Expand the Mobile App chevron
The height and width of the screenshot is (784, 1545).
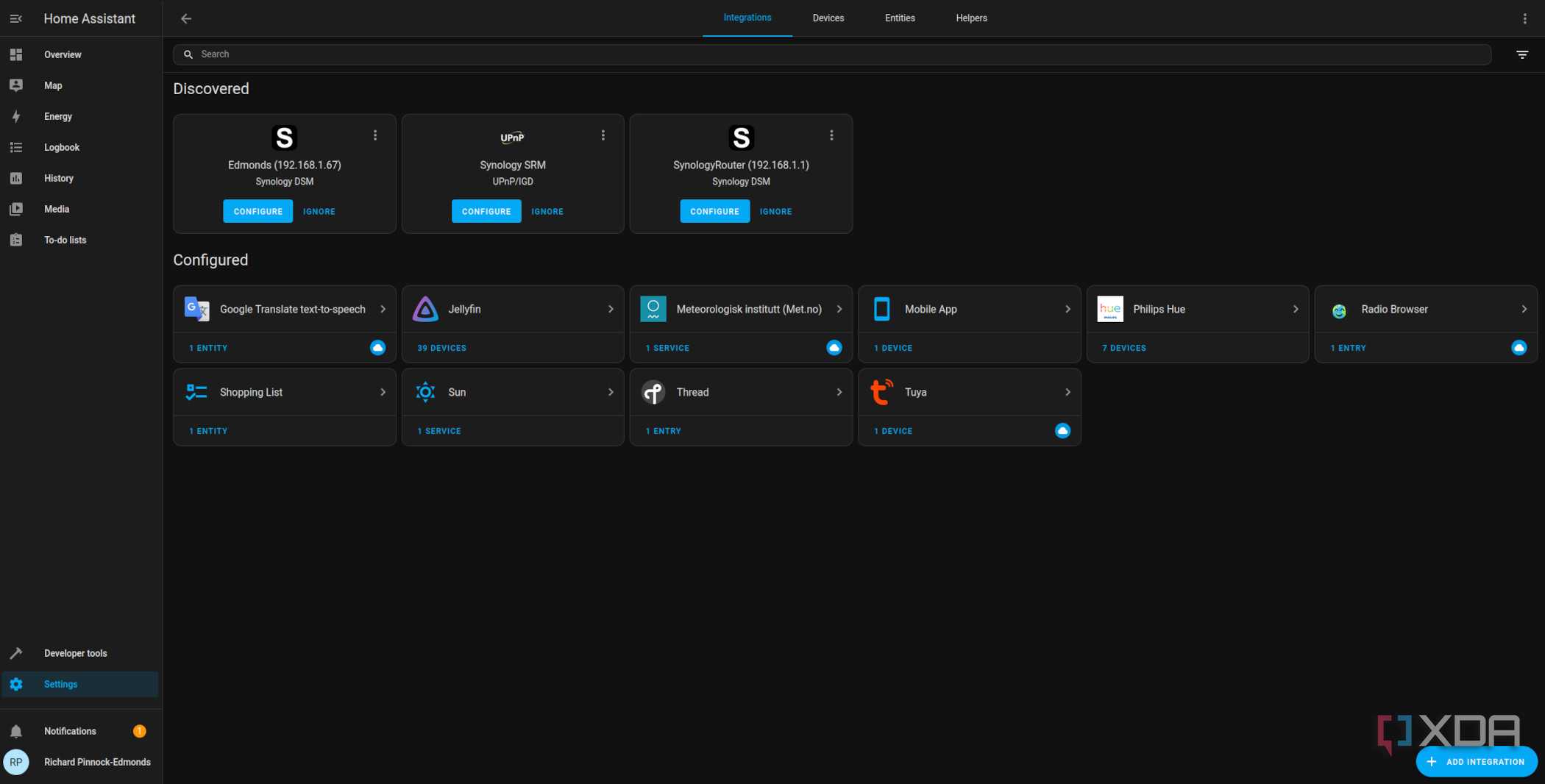[x=1068, y=309]
